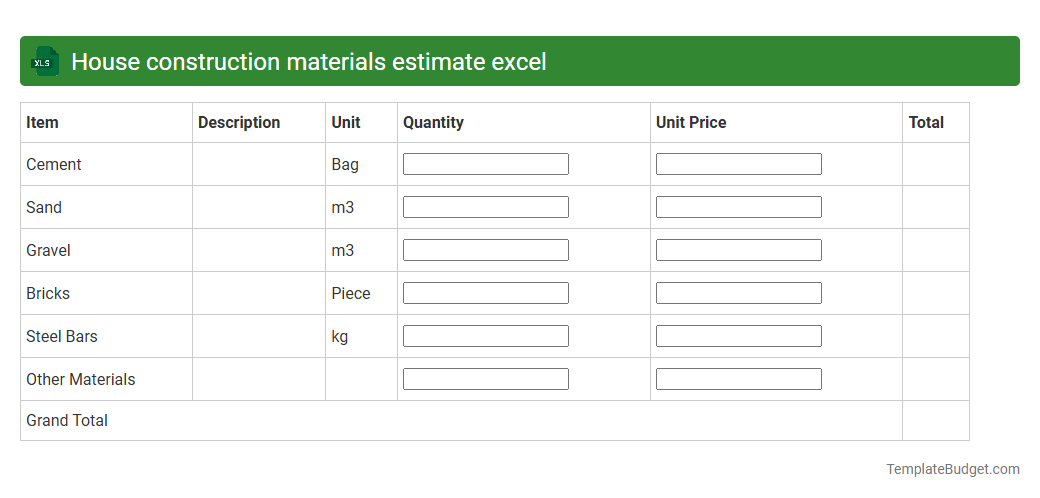
Task: Click the Grand Total row label
Action: tap(67, 421)
